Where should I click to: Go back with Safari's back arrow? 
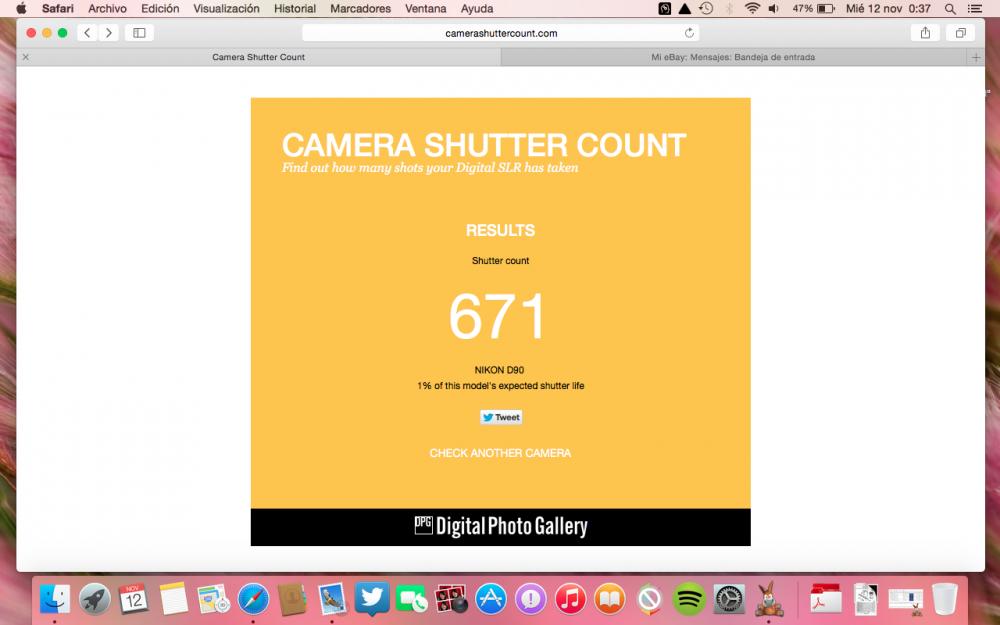(x=87, y=33)
